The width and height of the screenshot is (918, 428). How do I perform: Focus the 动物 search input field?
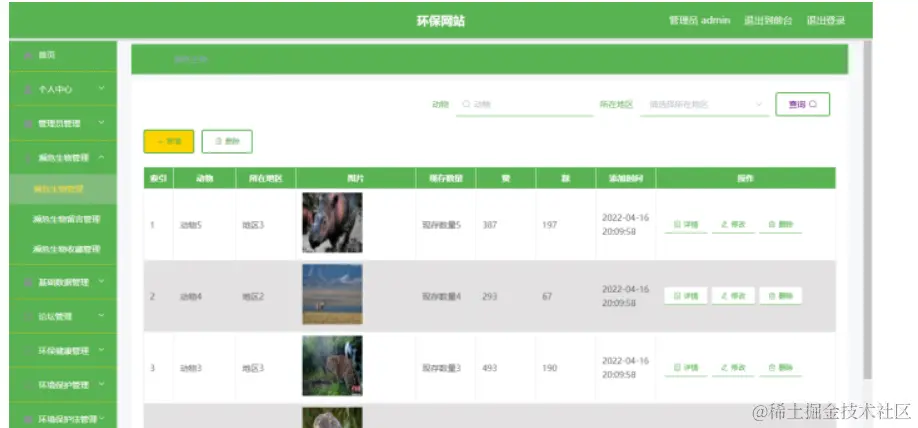click(525, 104)
